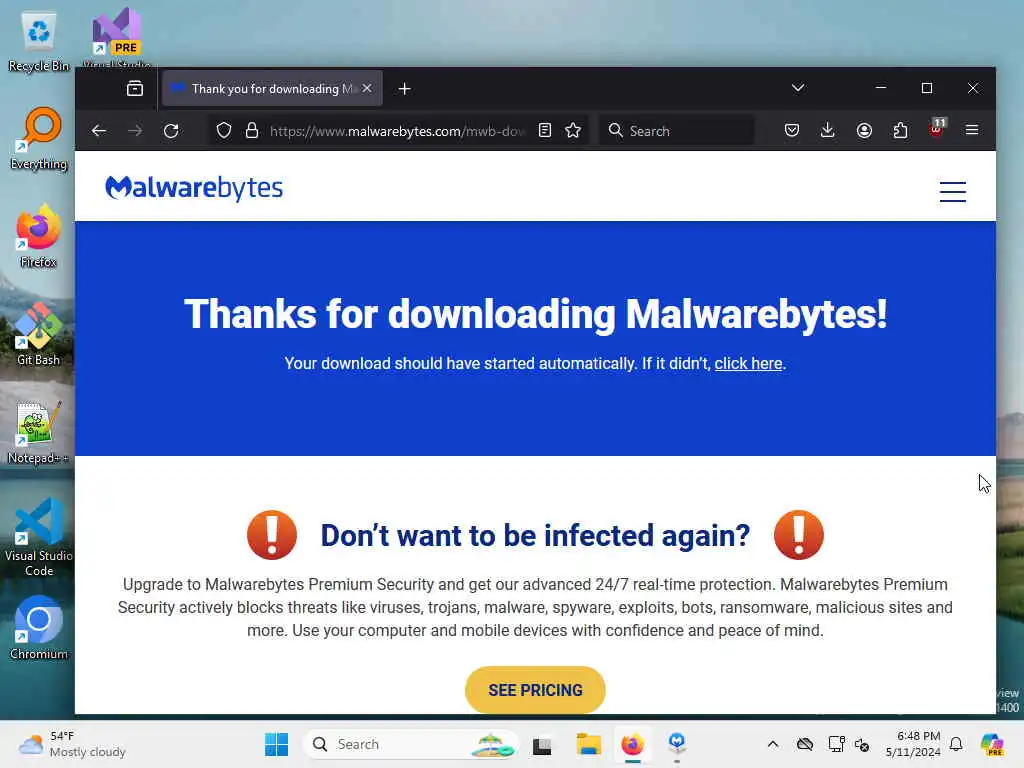Expand the Malwarebytes site navigation menu
This screenshot has height=768, width=1024.
(x=953, y=191)
